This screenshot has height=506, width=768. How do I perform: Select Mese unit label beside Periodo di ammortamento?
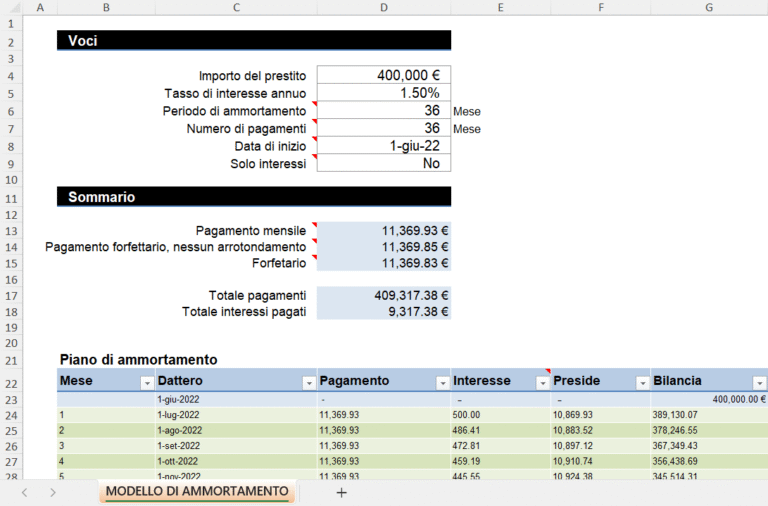pos(467,112)
